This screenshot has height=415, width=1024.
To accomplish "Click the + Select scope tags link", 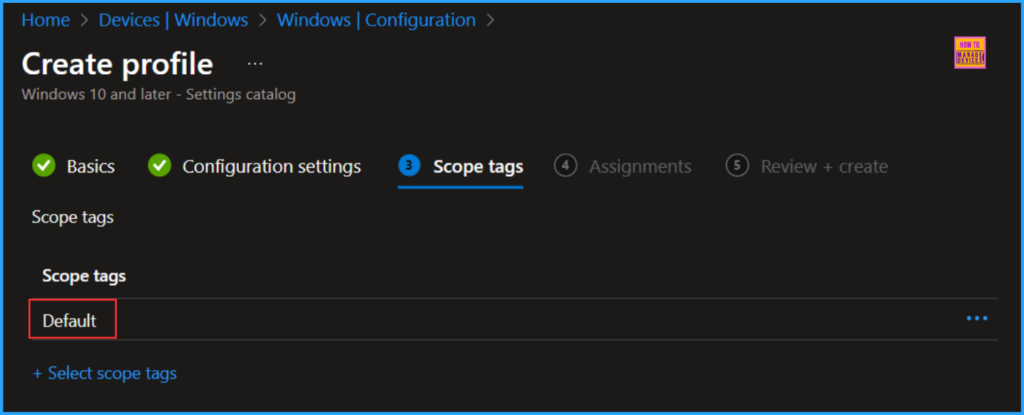I will (105, 373).
